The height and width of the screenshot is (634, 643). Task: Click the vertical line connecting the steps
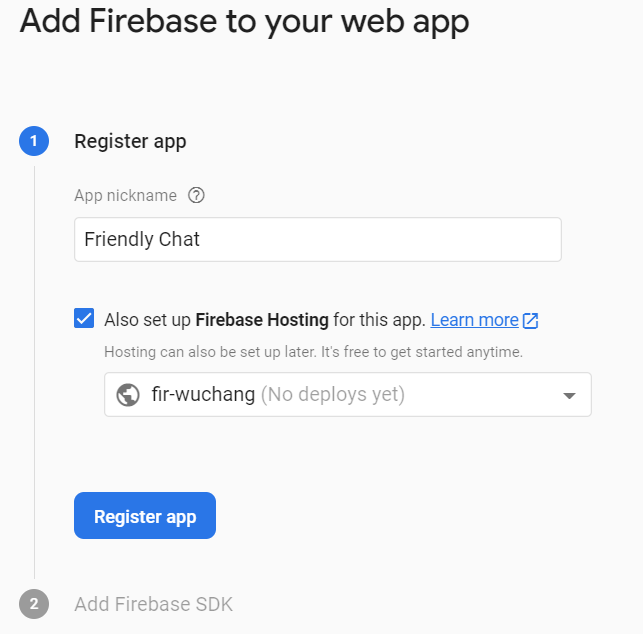tap(34, 370)
